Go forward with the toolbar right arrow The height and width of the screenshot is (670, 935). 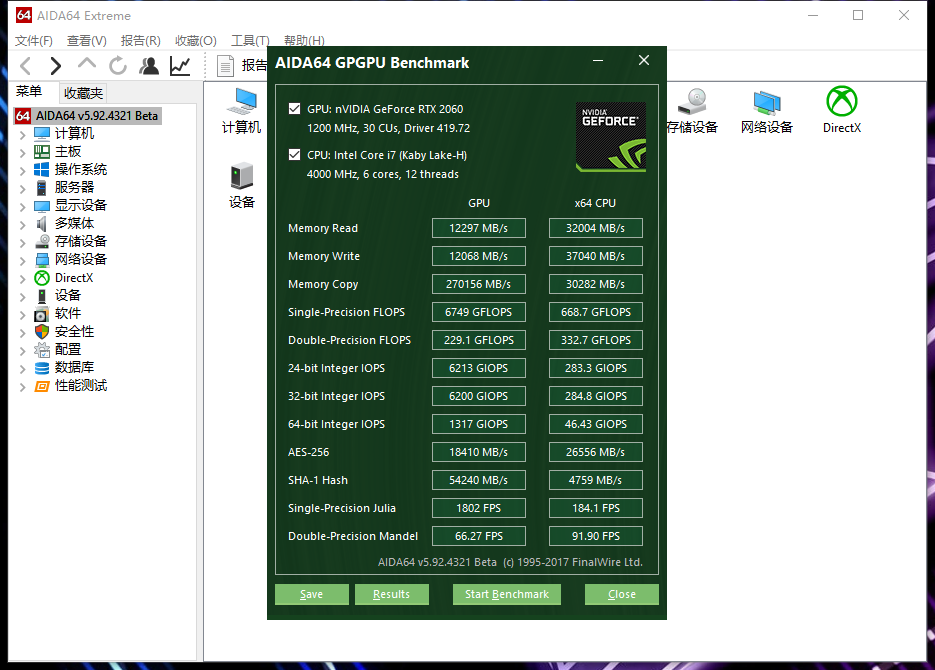55,66
